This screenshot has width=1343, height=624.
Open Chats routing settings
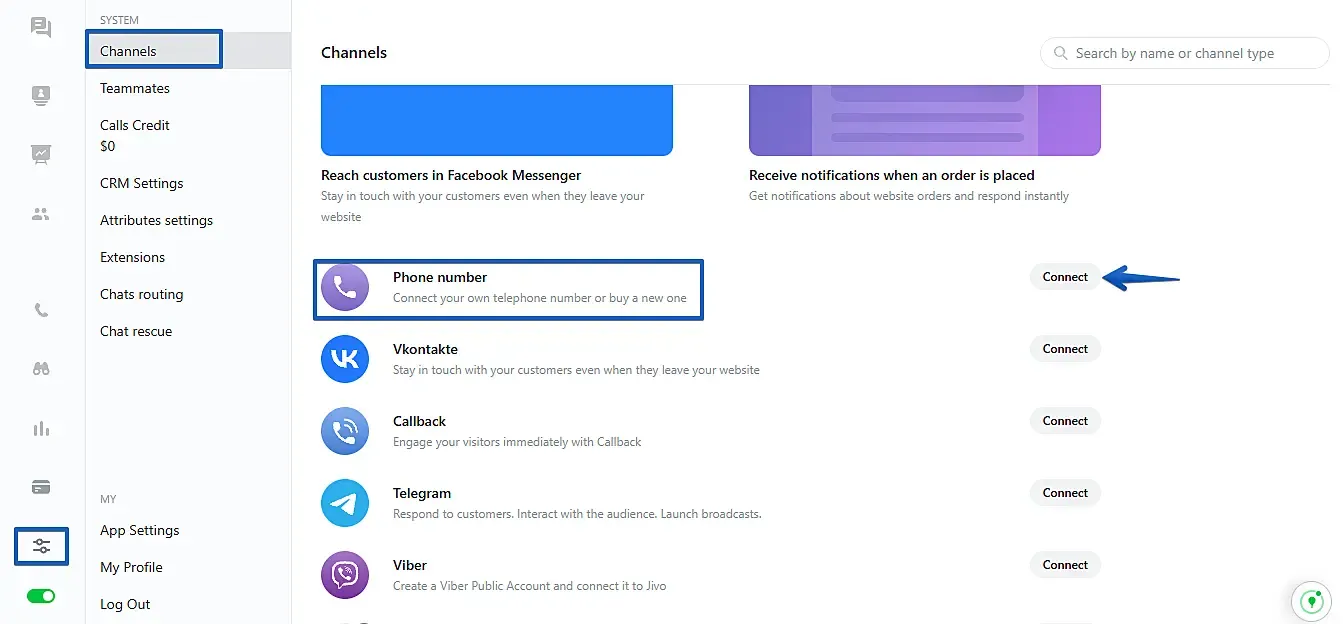(x=141, y=294)
